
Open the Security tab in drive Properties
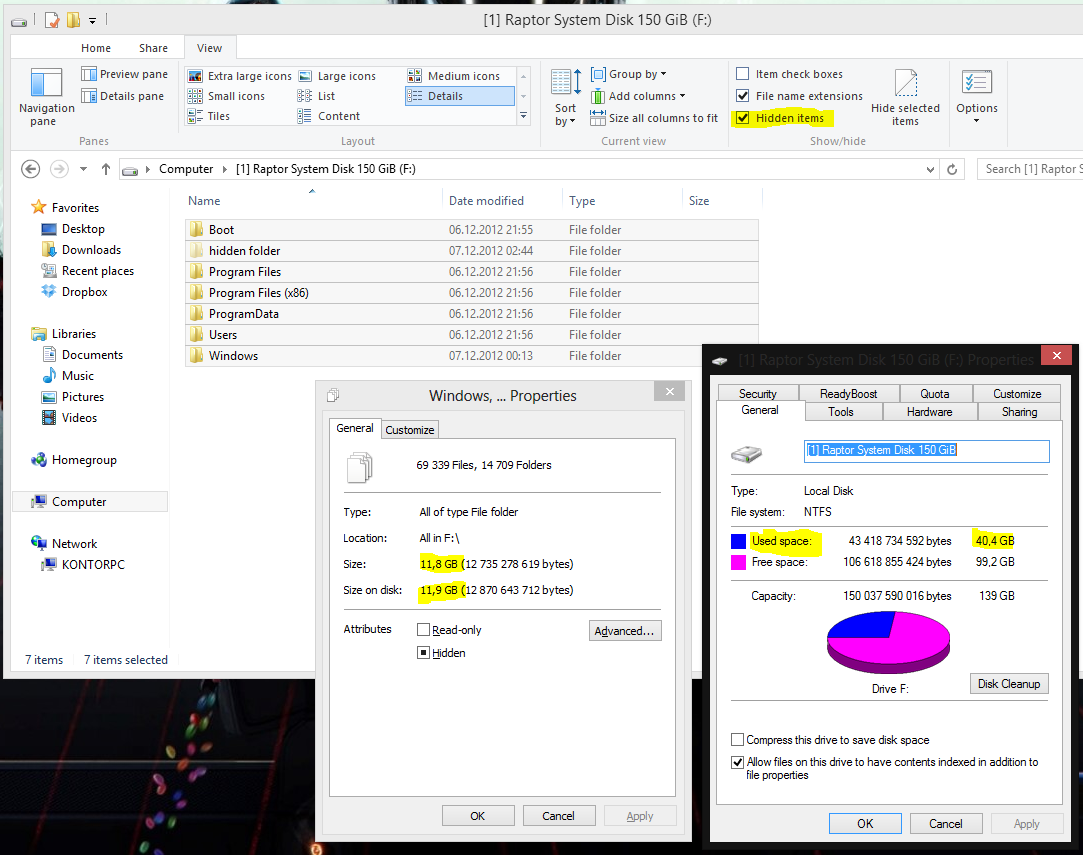(758, 394)
